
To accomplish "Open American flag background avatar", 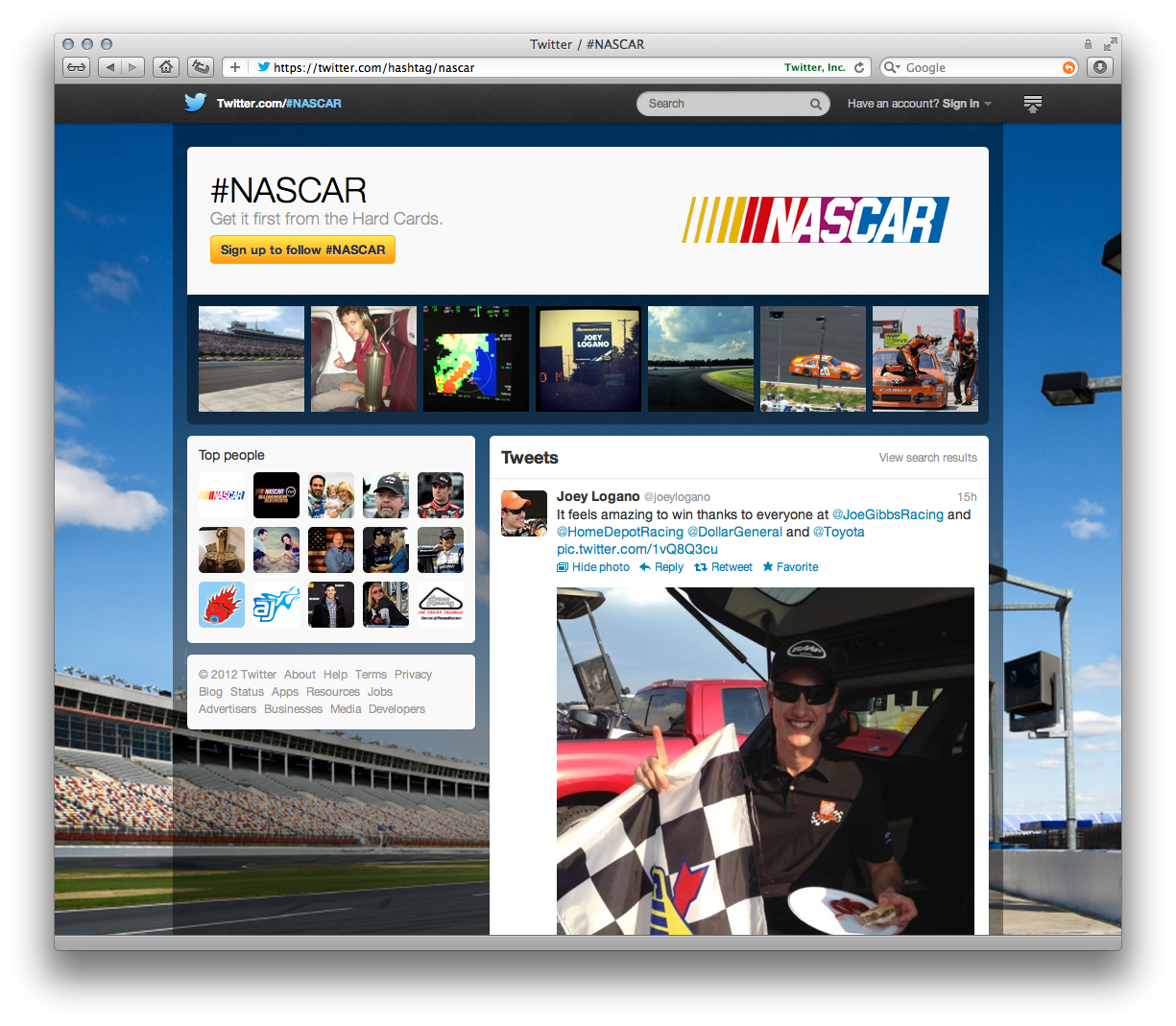I will (x=331, y=550).
